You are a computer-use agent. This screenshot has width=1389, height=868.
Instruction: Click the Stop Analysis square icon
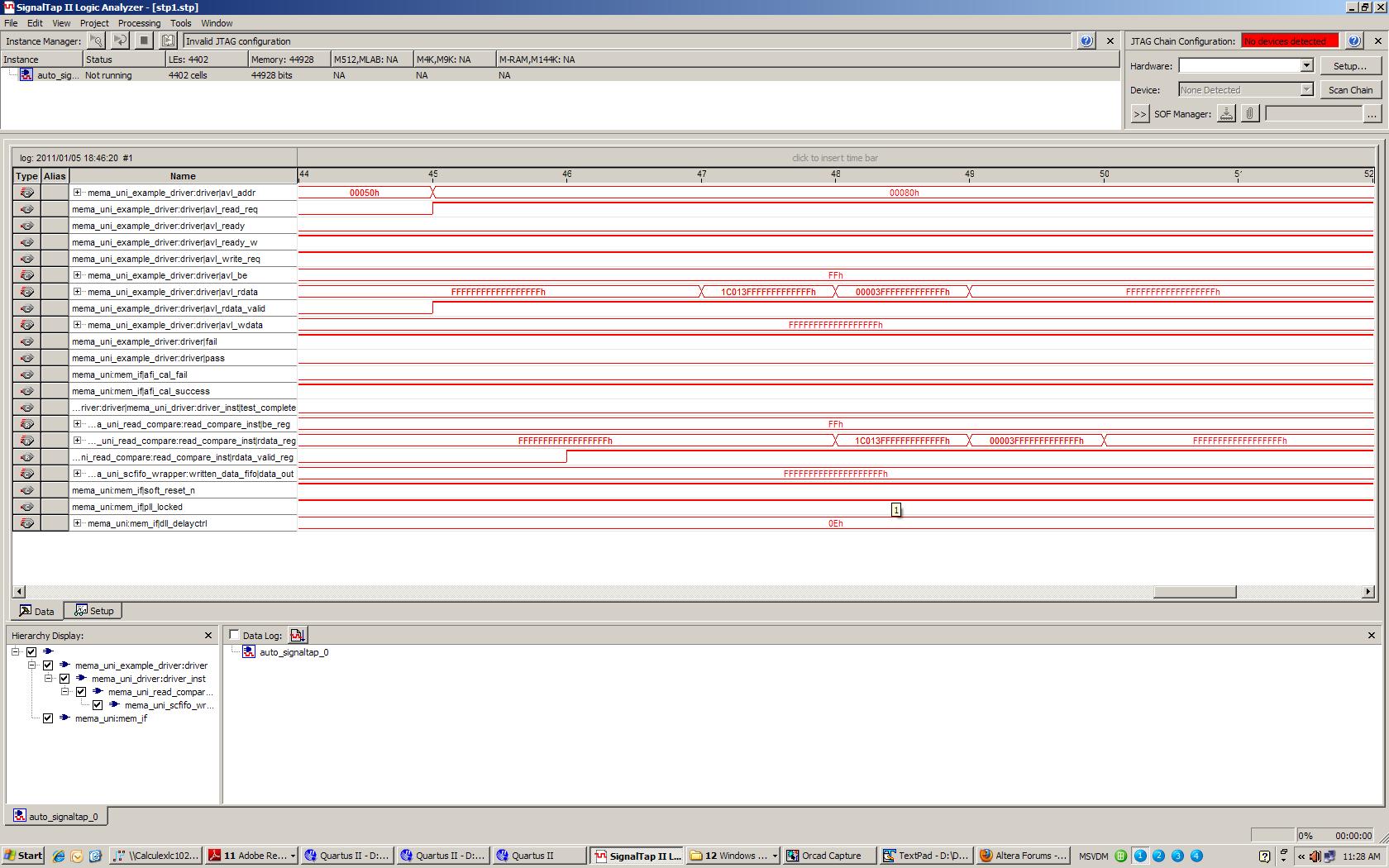[144, 41]
